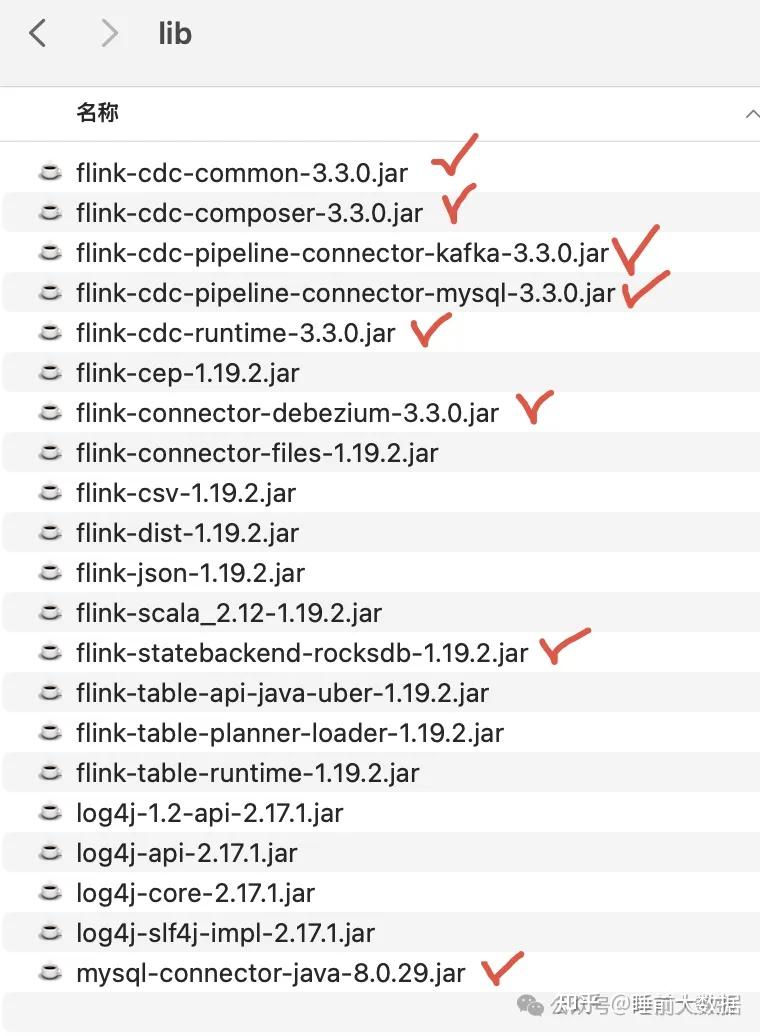Click the jar icon for flink-statebackend-rocksdb-1.19.2.jar
This screenshot has height=1036, width=760.
pyautogui.click(x=50, y=652)
